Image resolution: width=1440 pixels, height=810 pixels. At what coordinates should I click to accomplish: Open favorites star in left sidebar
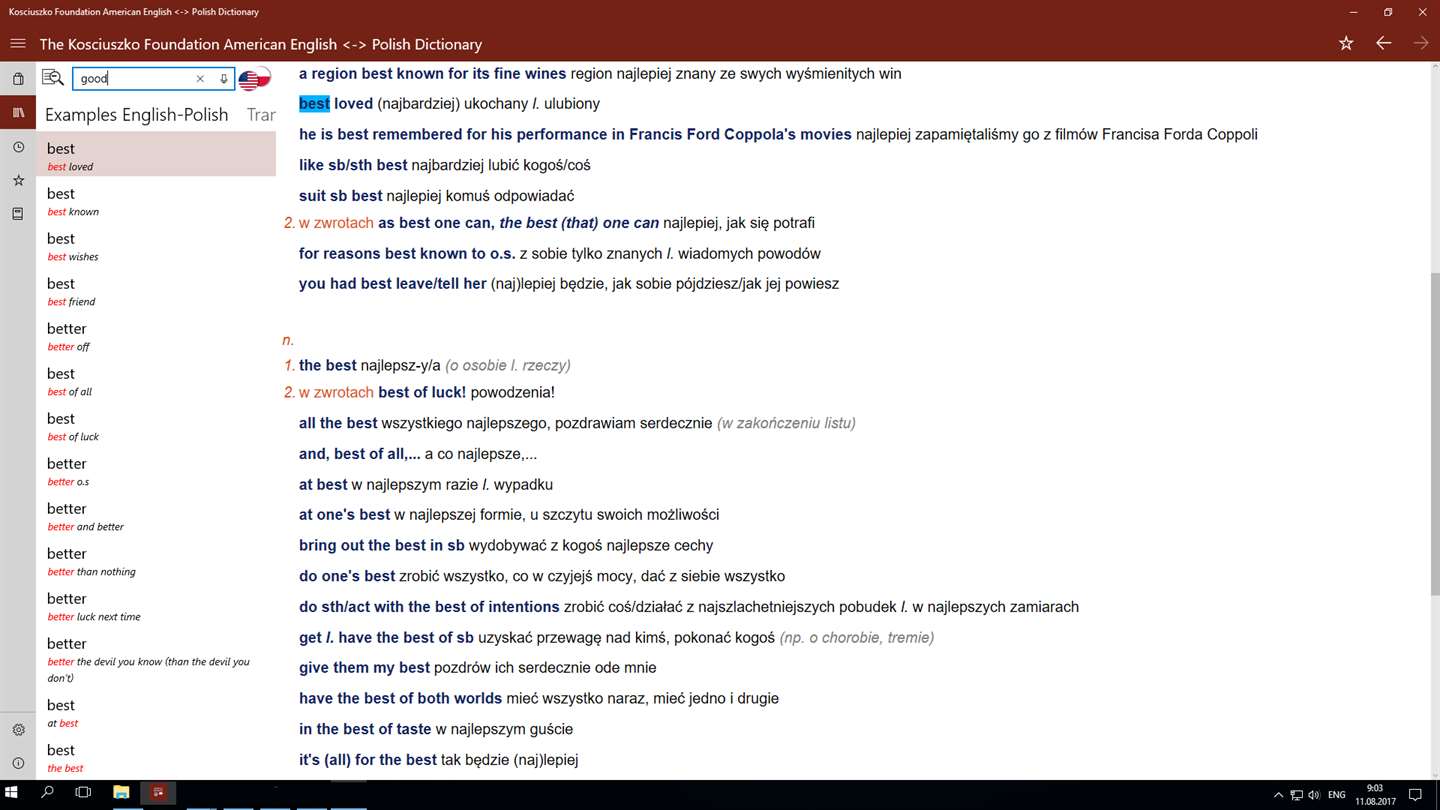tap(18, 181)
